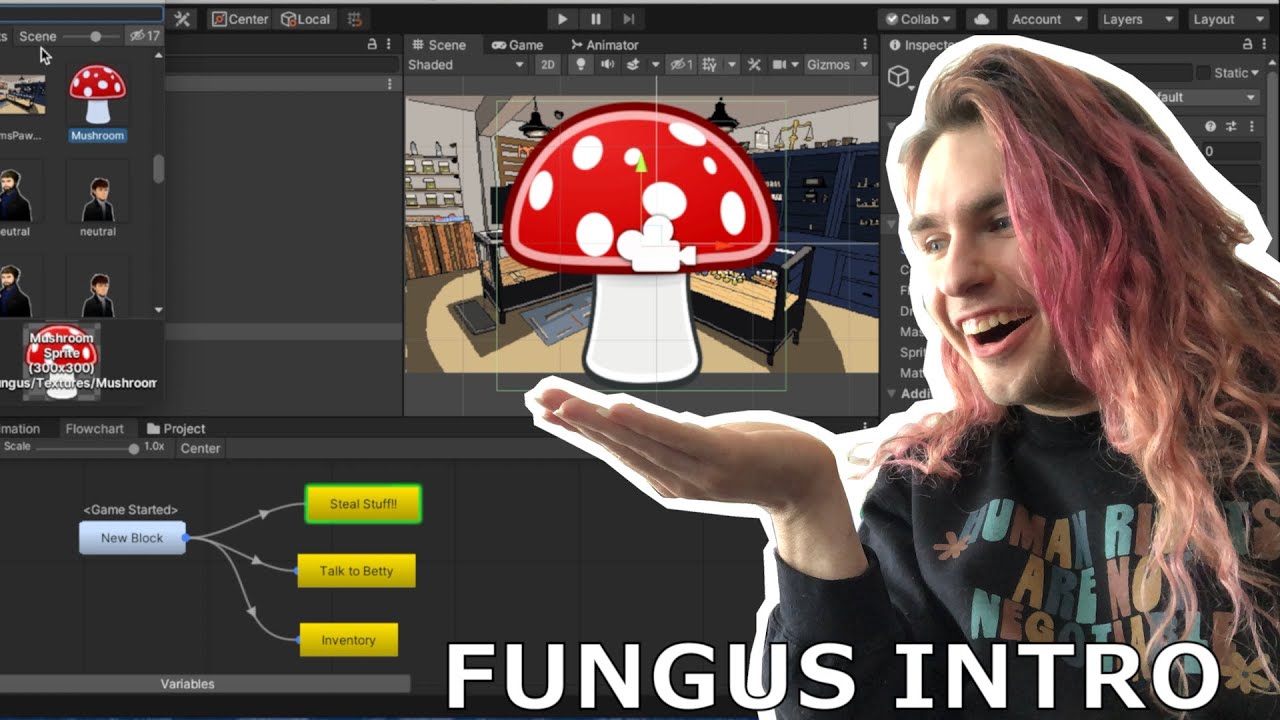Toggle scene audio speaker icon
Screen dimensions: 1280x720
(606, 64)
